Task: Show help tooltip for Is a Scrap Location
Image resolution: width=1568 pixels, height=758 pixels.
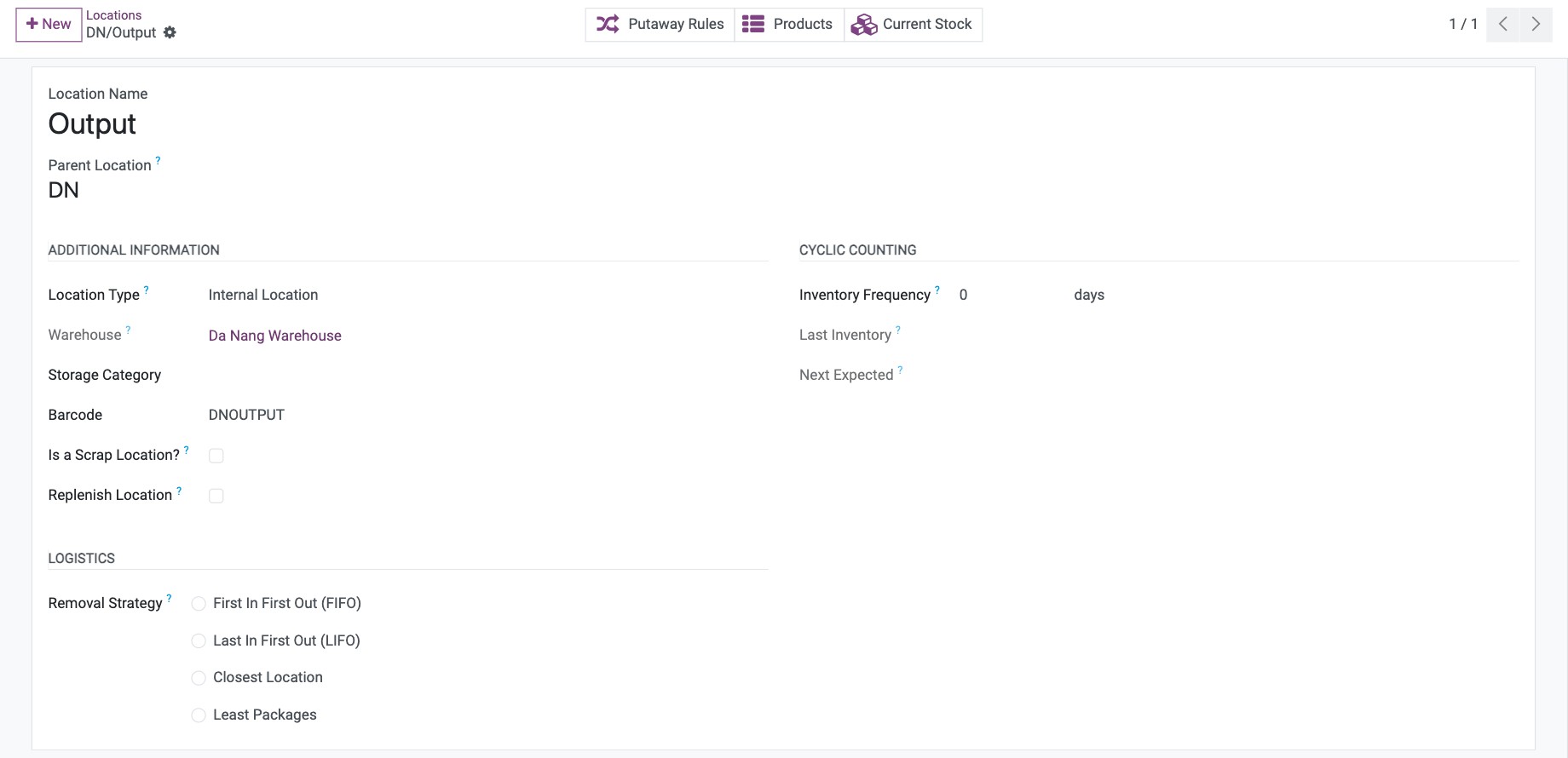Action: 187,450
